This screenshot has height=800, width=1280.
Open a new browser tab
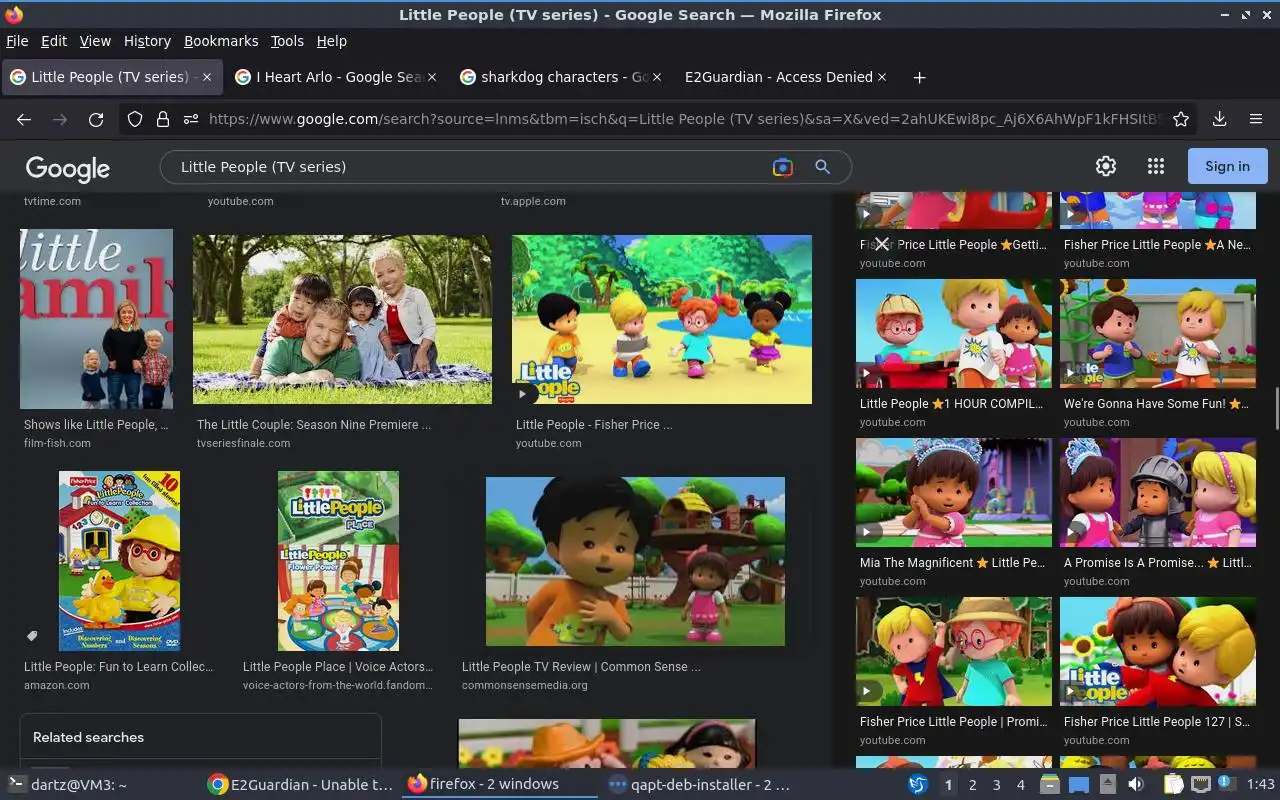click(919, 77)
